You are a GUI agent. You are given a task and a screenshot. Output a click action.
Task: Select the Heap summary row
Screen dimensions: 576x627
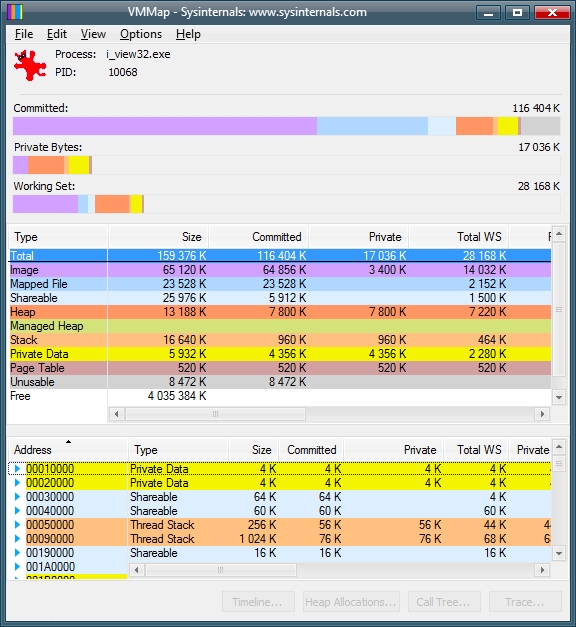pos(280,312)
